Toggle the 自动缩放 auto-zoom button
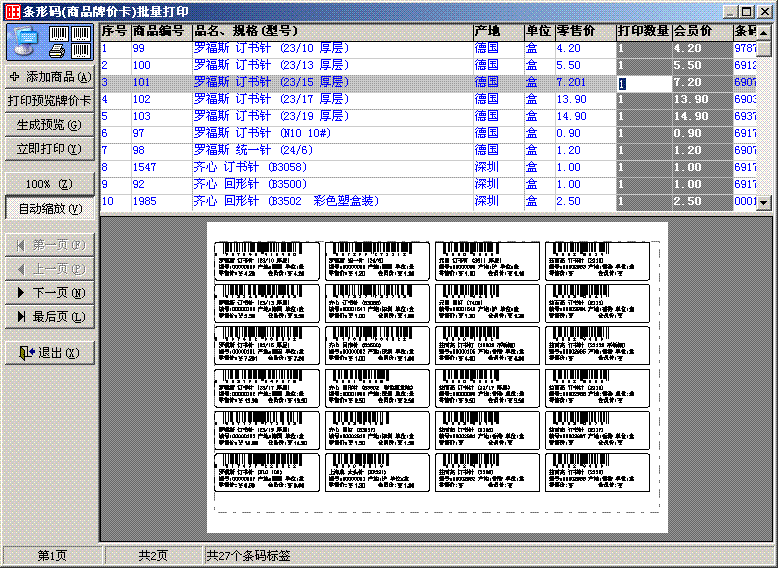The height and width of the screenshot is (568, 778). 49,209
